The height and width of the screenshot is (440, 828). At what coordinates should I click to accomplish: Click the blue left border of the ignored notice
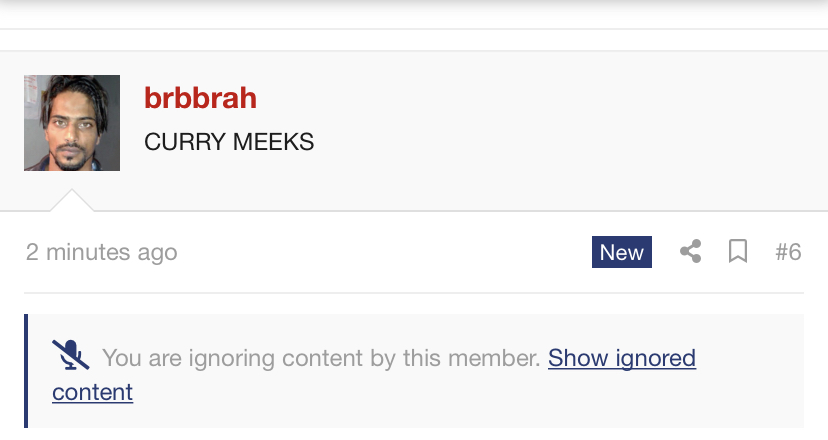click(26, 371)
